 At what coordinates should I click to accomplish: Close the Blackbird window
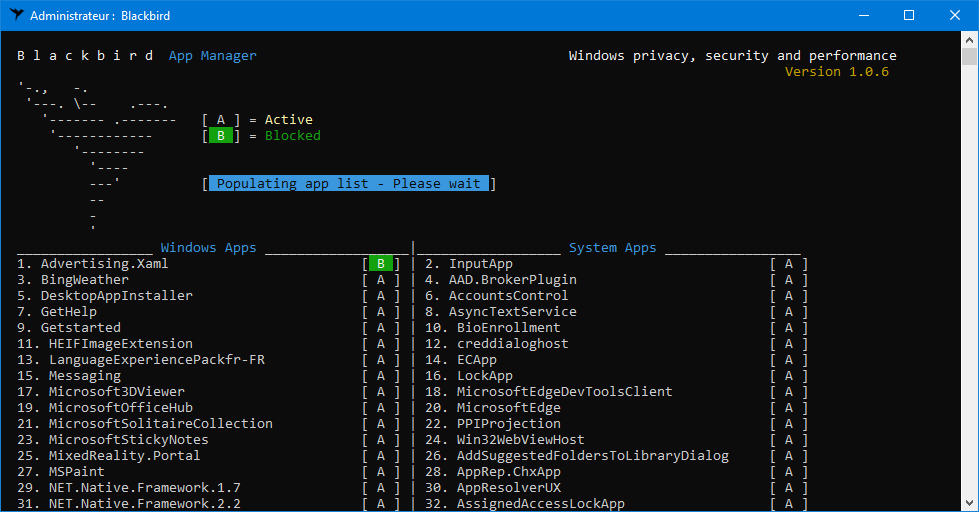point(955,15)
